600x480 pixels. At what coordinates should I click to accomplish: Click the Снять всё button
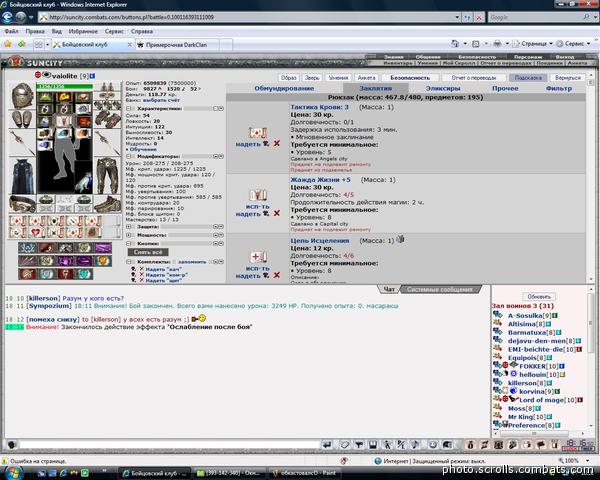click(148, 252)
